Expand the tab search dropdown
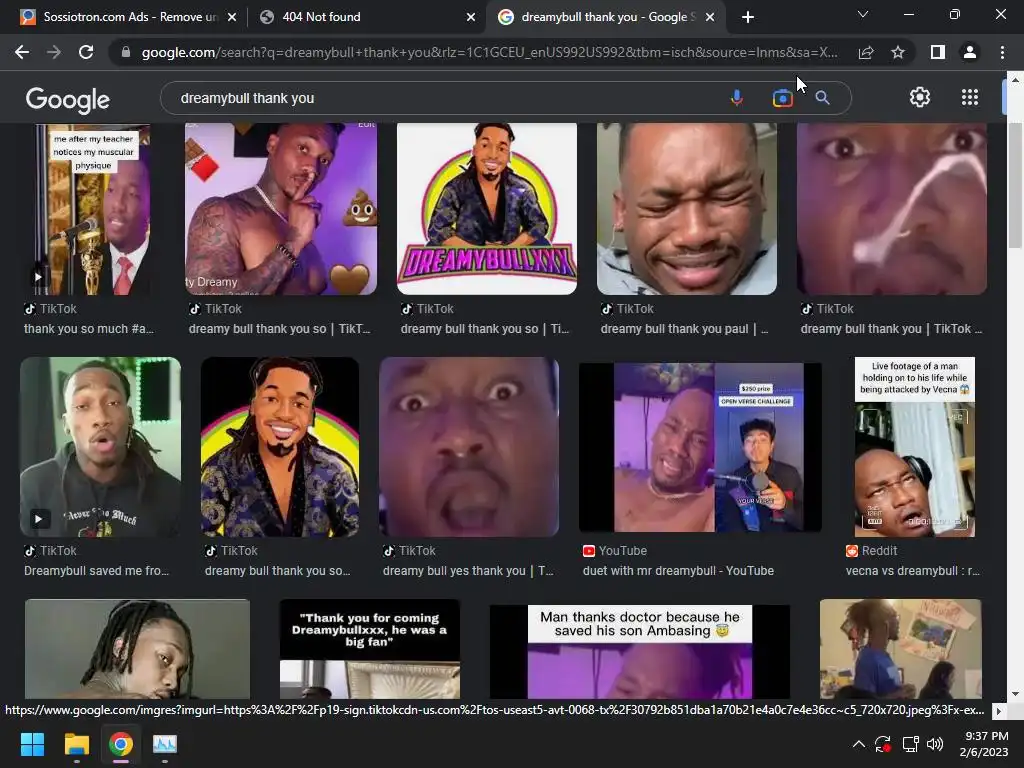The image size is (1024, 768). [863, 14]
